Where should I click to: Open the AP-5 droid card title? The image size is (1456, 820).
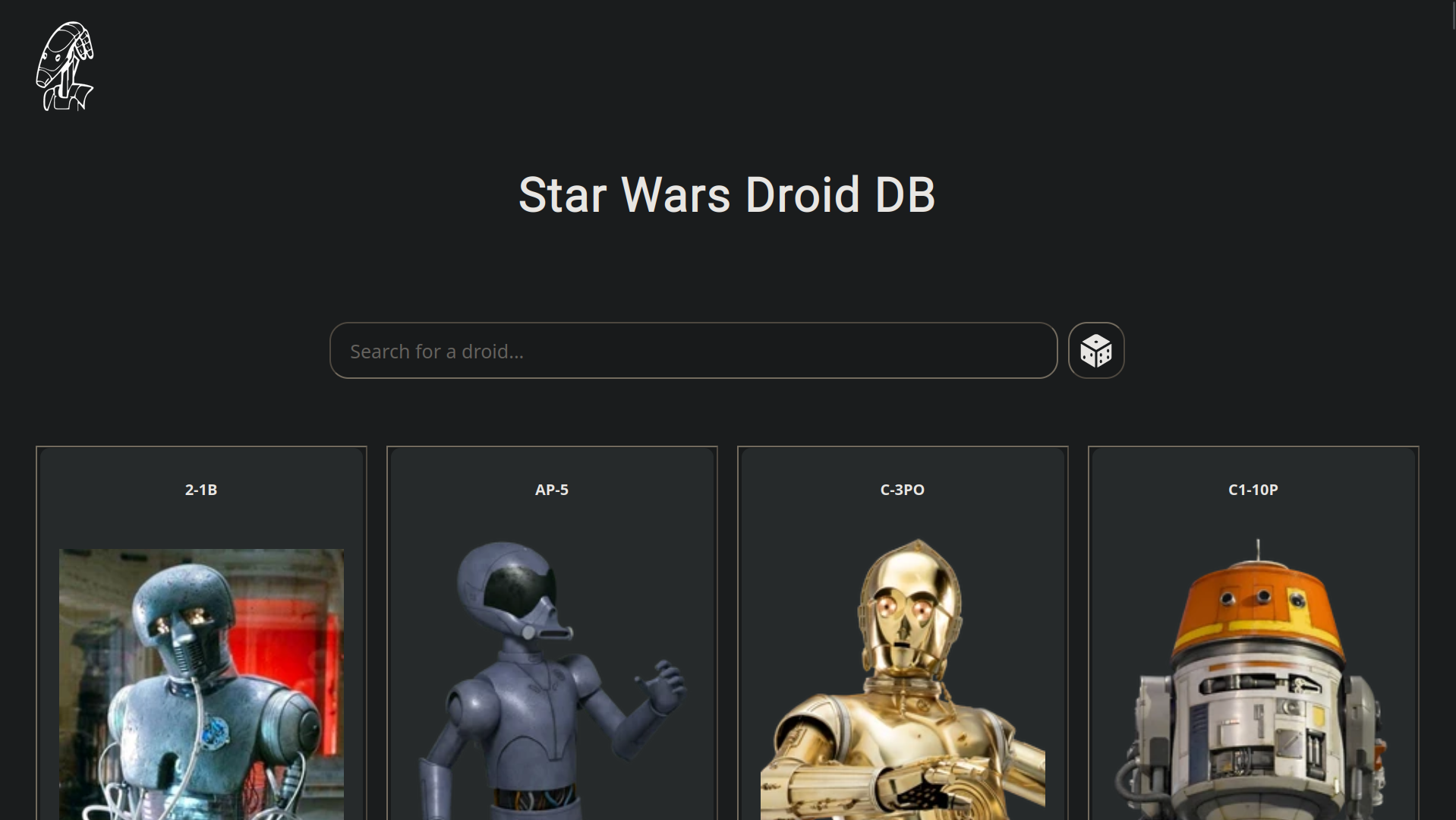[551, 490]
